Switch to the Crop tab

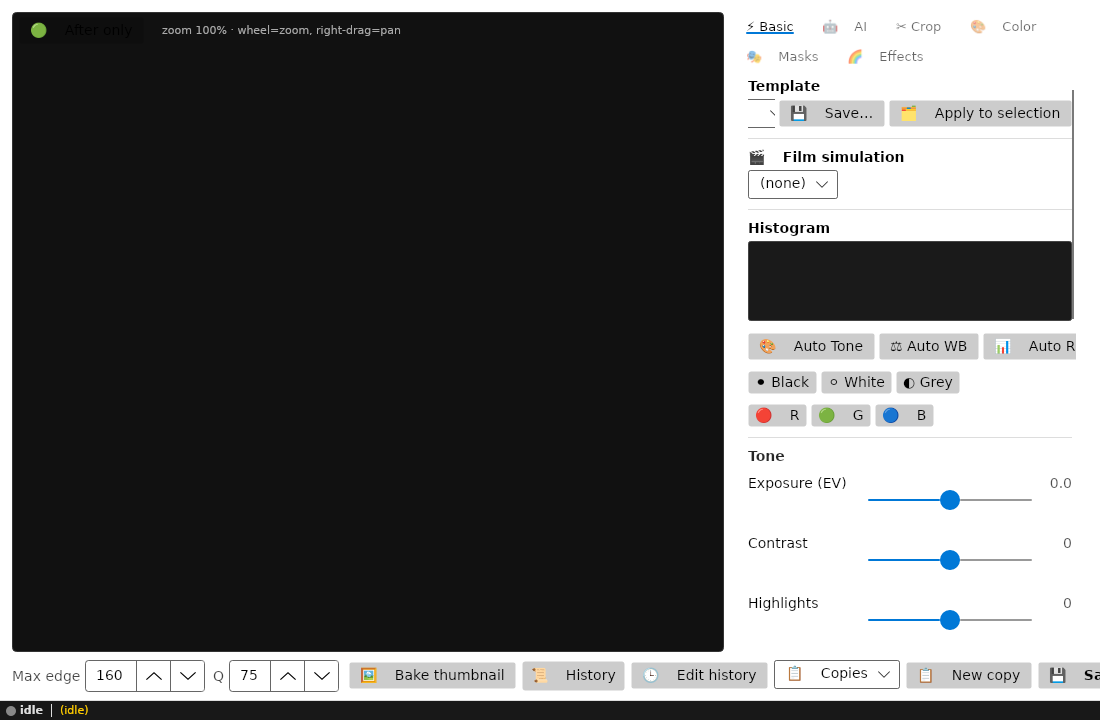pyautogui.click(x=918, y=27)
